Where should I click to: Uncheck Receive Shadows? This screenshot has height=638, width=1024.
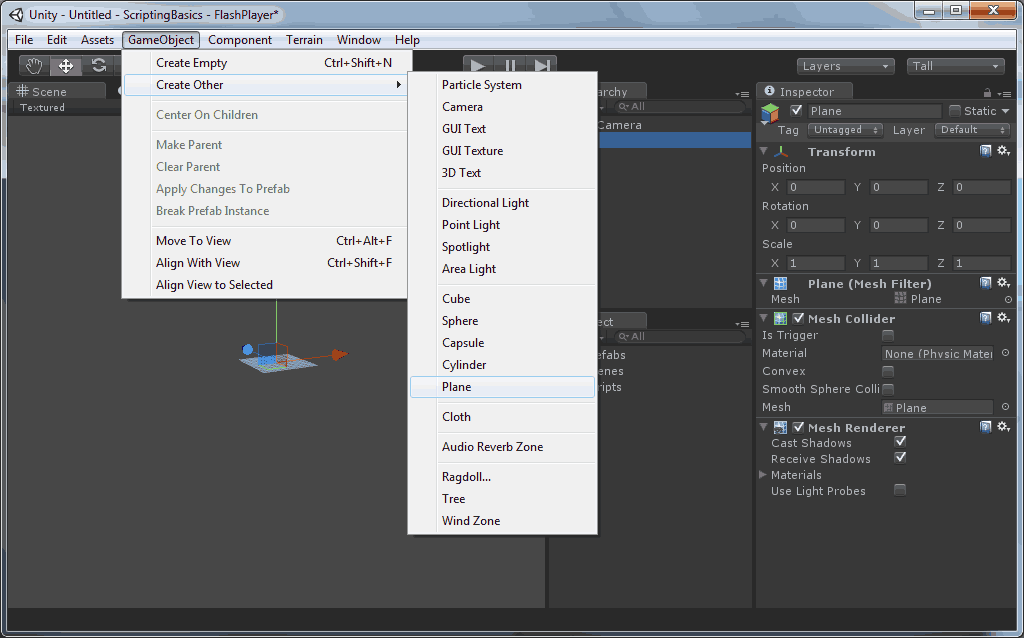(x=900, y=458)
